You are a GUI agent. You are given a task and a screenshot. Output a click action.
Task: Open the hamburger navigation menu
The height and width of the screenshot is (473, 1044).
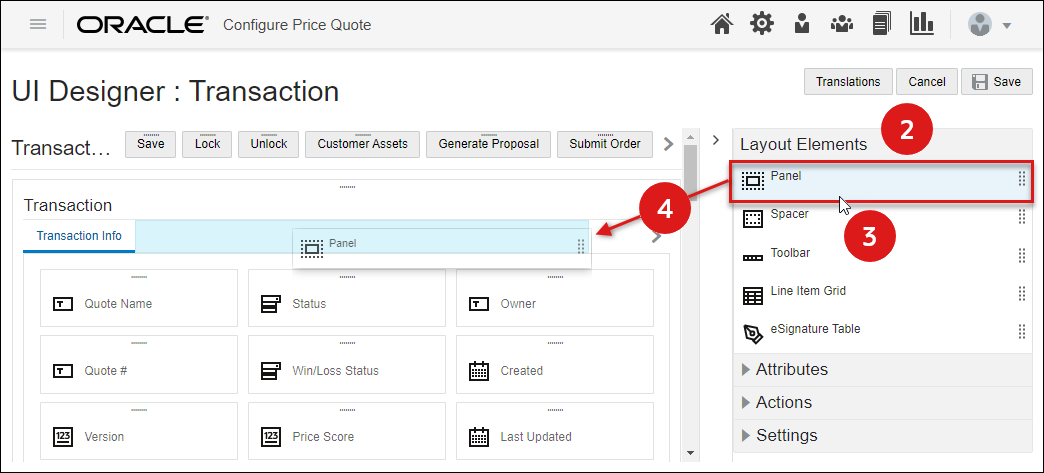click(38, 25)
